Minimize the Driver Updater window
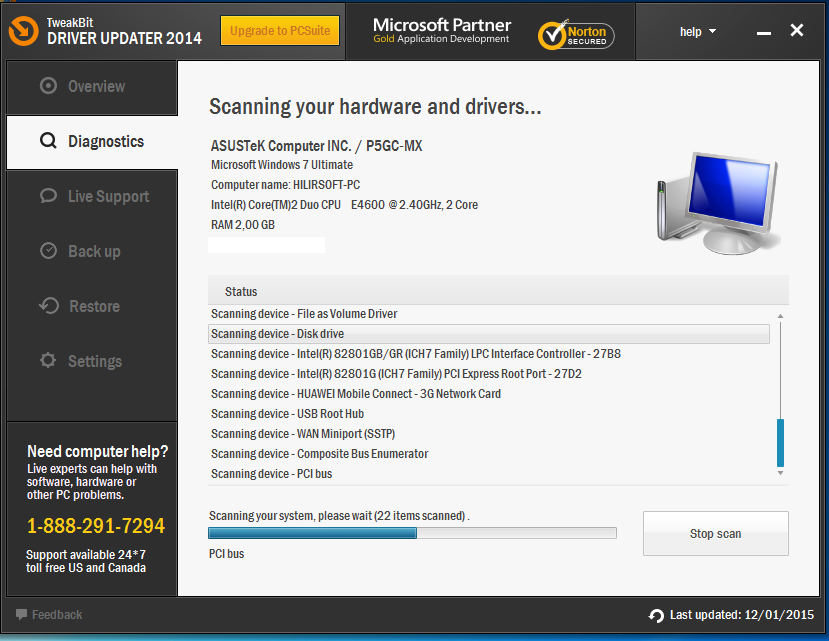Screen dimensions: 829x641 [763, 33]
